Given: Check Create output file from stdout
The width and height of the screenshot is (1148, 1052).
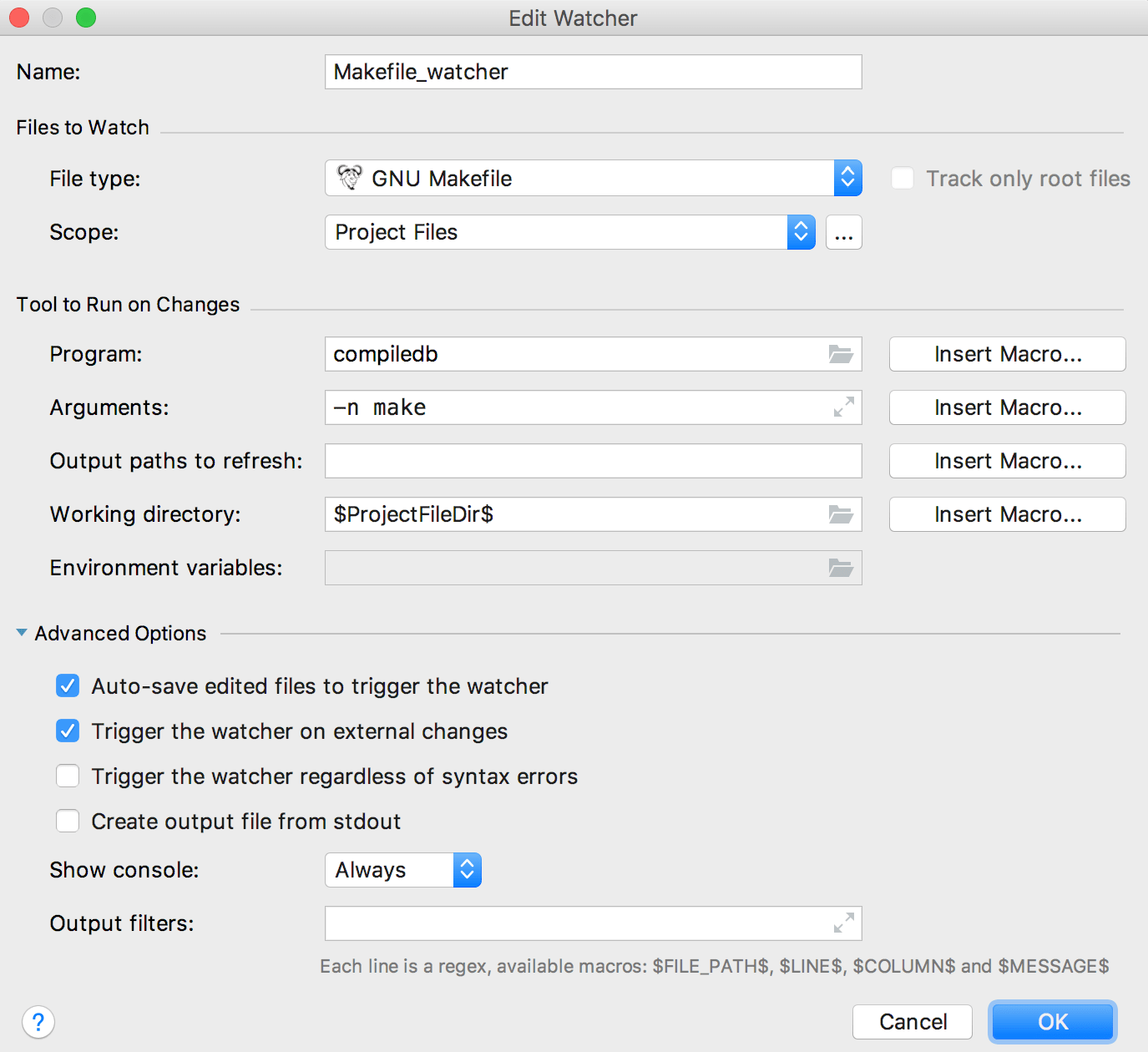Looking at the screenshot, I should click(x=68, y=822).
